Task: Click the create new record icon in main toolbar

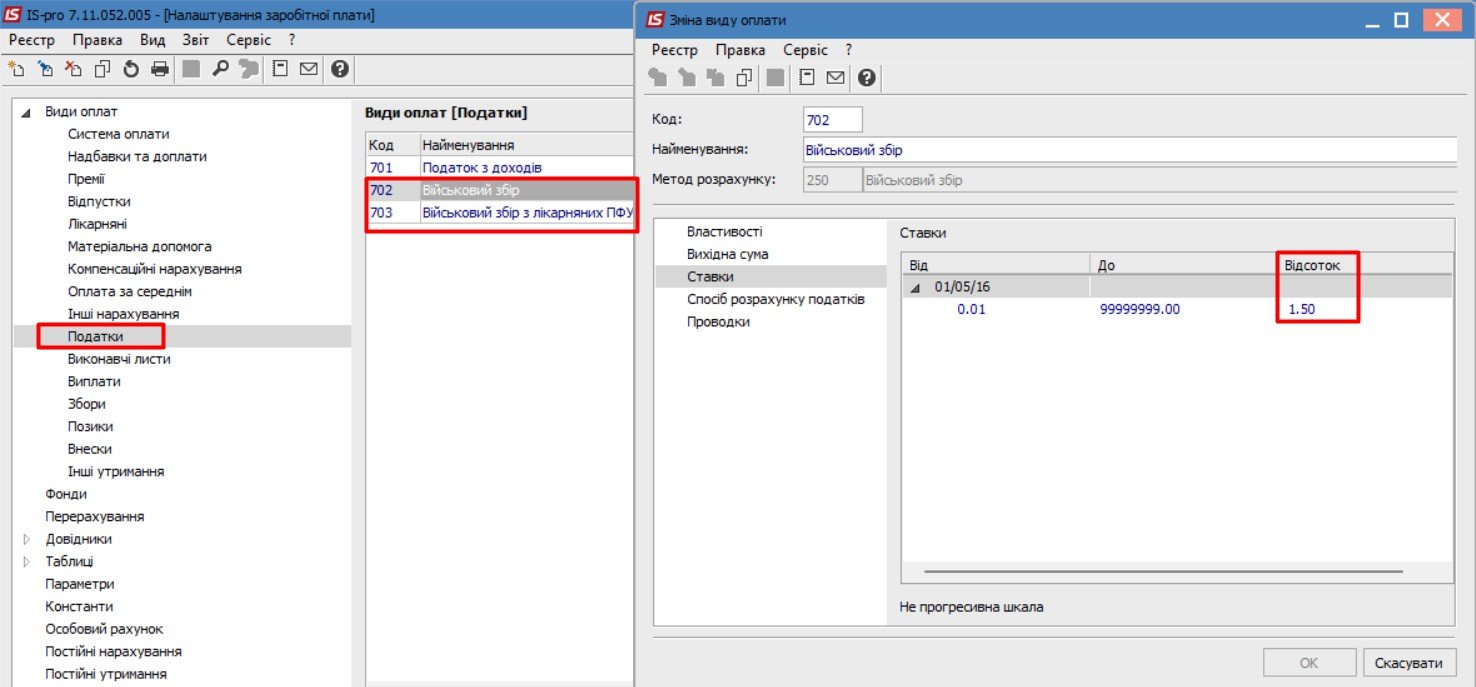Action: coord(16,69)
